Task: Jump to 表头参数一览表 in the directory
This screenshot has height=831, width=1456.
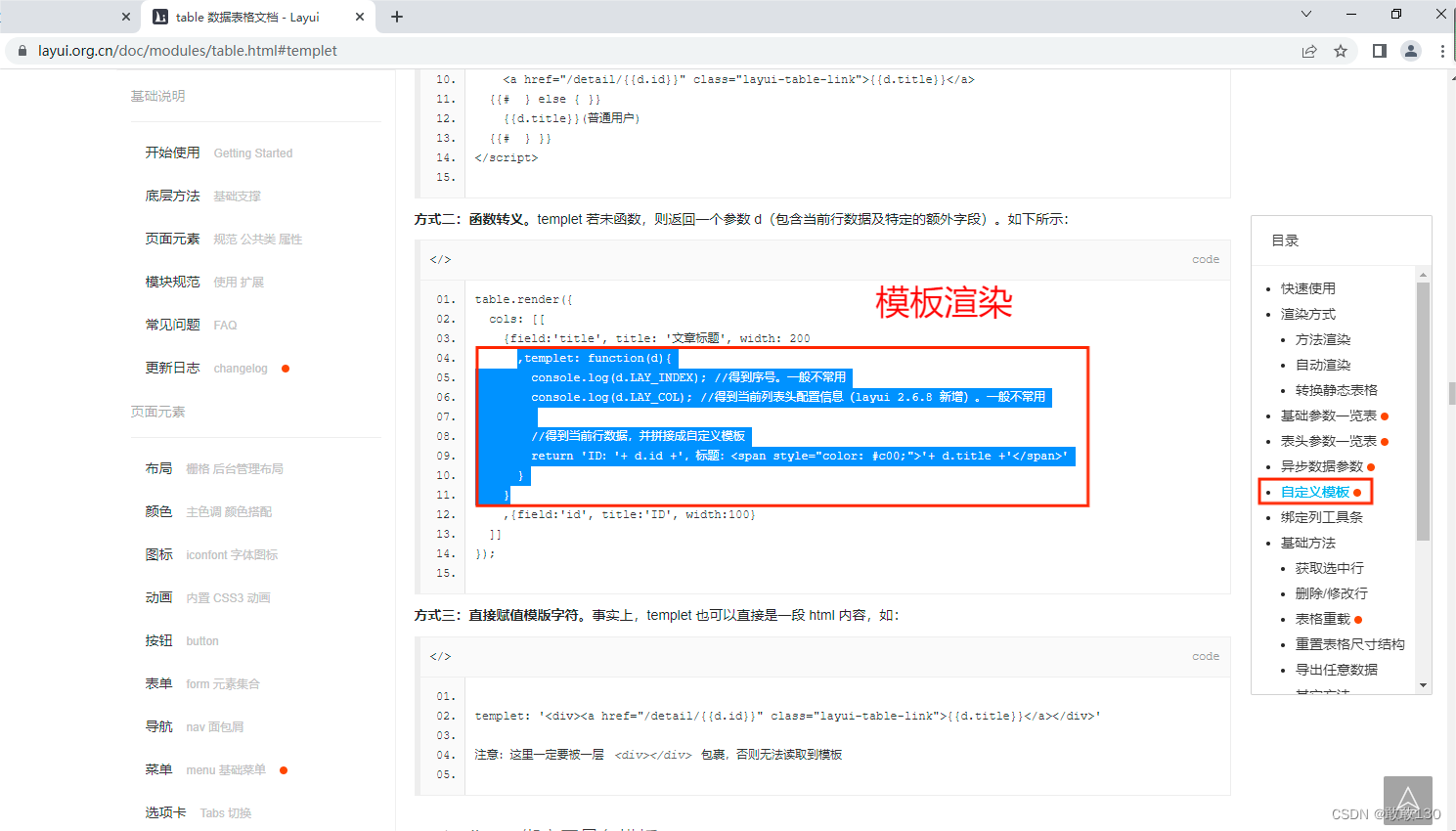Action: [x=1329, y=441]
